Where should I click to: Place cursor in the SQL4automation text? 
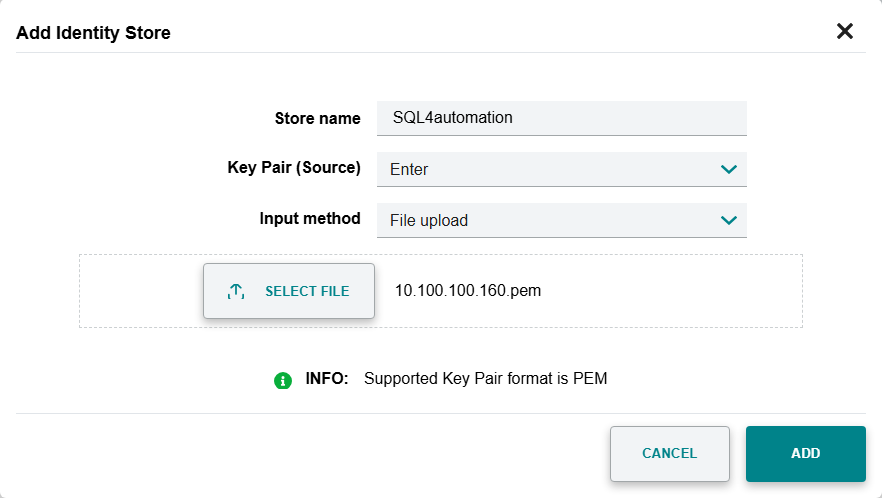pos(452,118)
